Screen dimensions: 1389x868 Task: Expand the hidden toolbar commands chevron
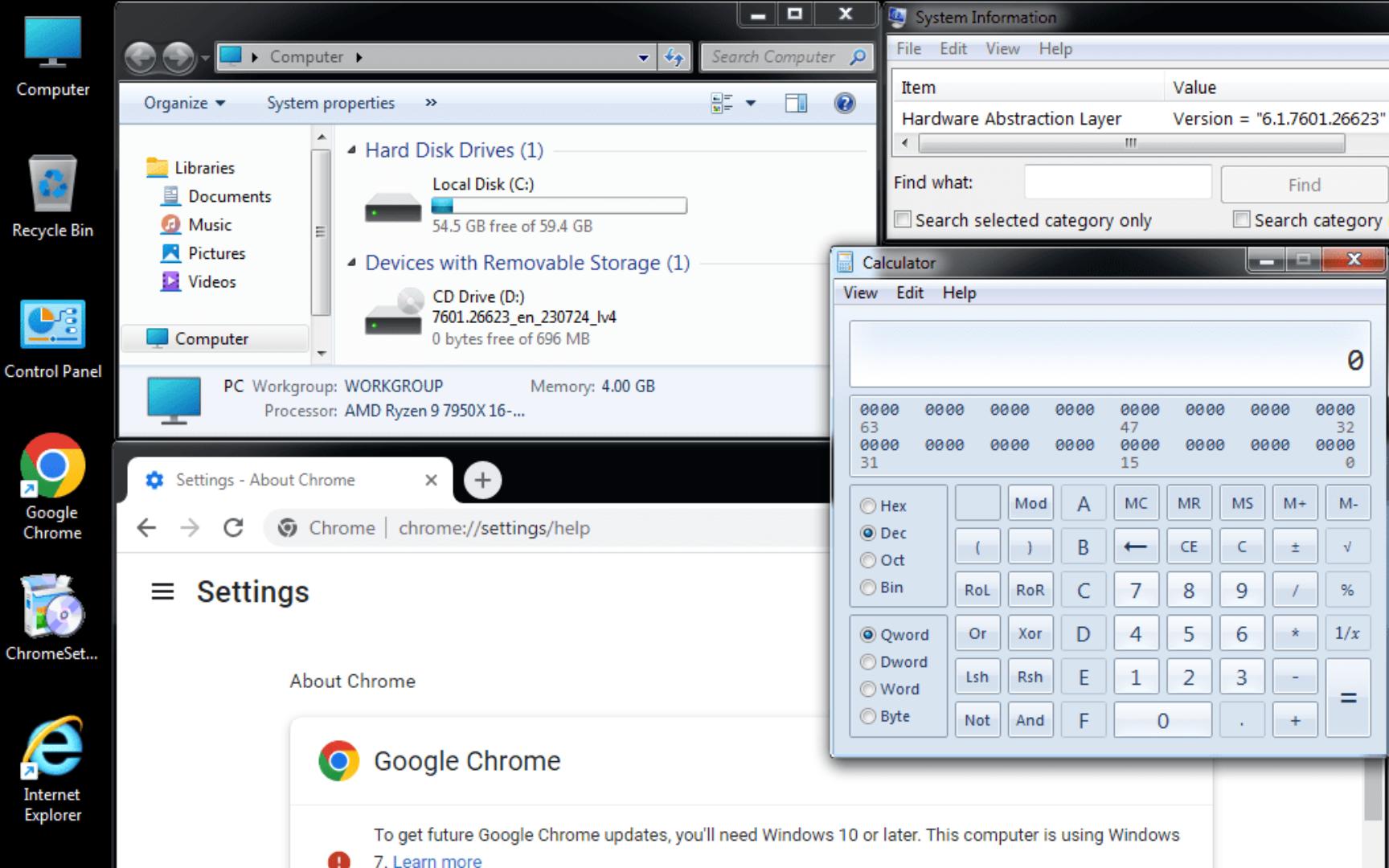tap(431, 103)
